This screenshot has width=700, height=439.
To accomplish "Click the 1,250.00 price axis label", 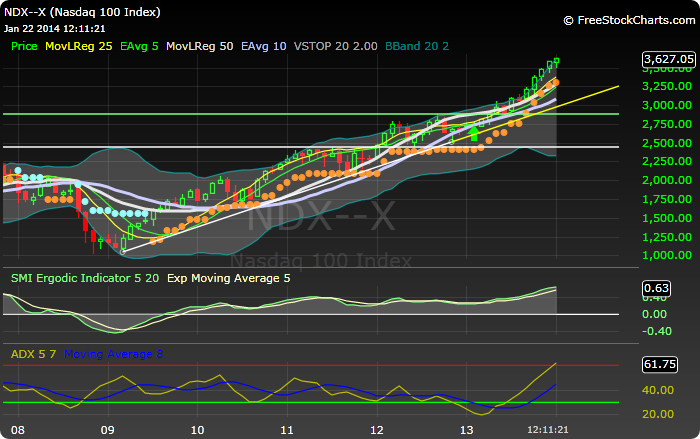I will pos(667,237).
